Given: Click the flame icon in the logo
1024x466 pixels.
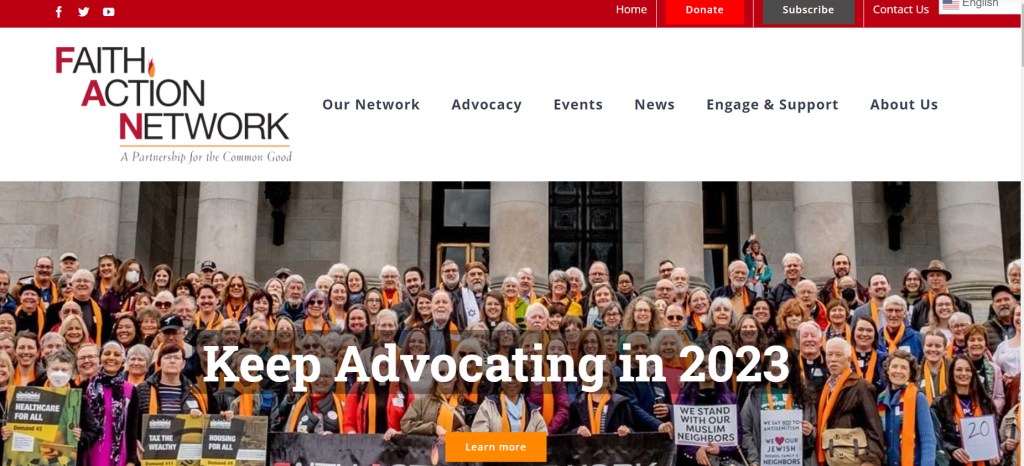Looking at the screenshot, I should click(152, 67).
